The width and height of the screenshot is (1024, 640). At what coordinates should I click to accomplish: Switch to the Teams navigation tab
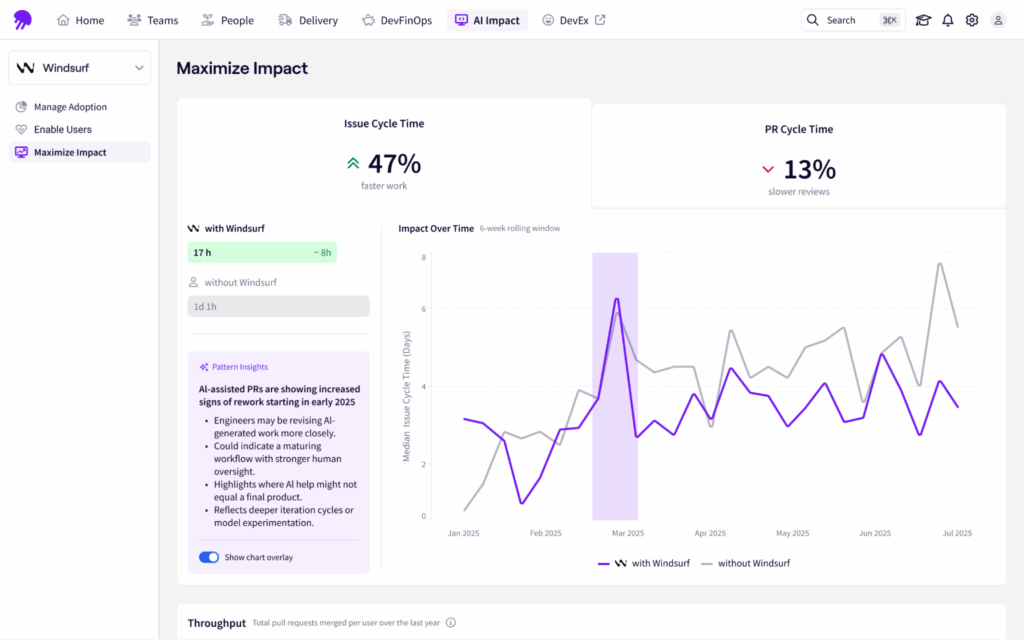click(x=152, y=19)
